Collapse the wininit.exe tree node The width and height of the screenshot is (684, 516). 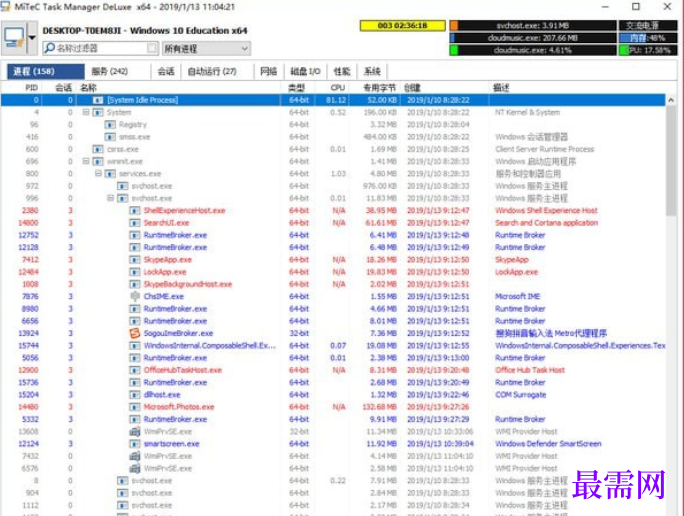coord(86,161)
